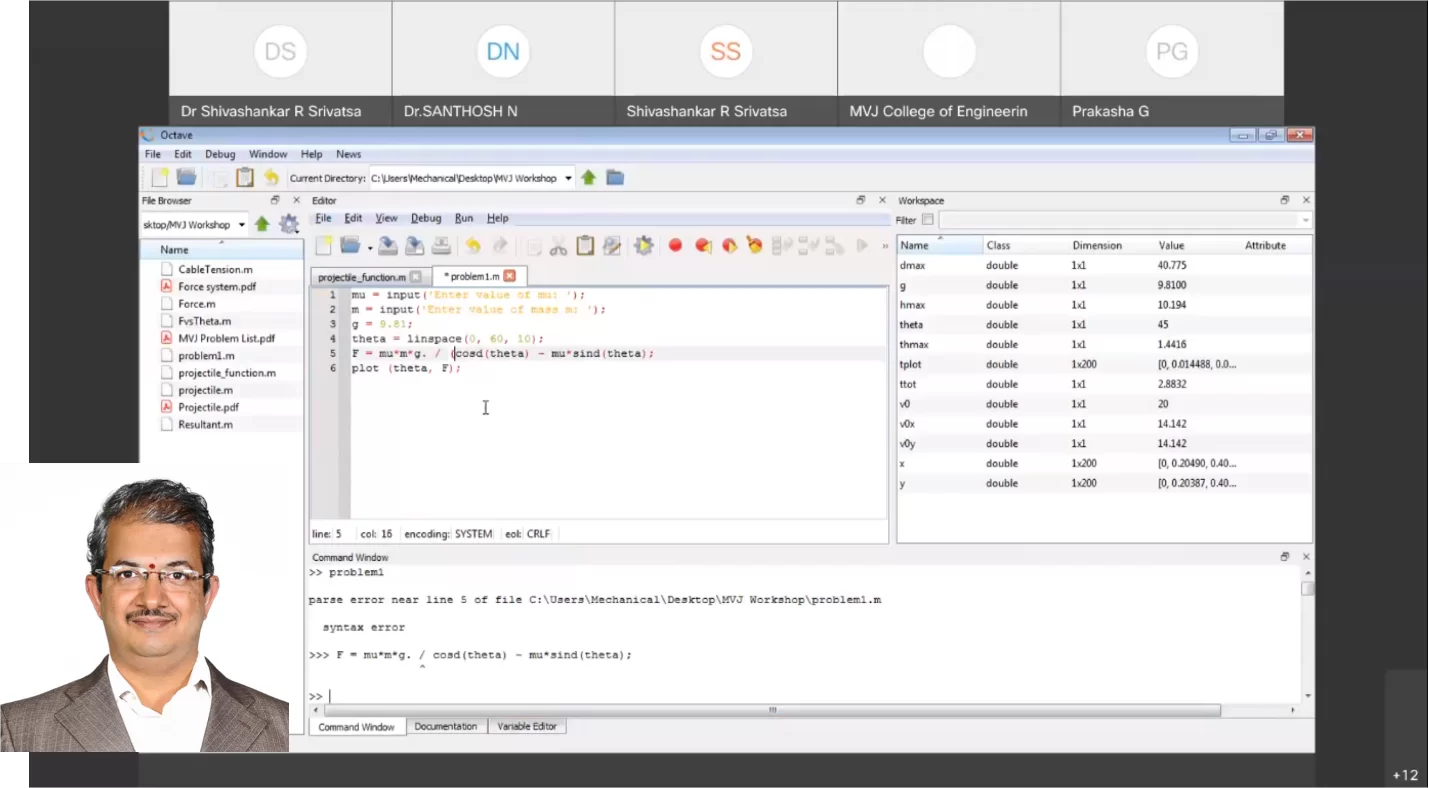This screenshot has height=788, width=1429.
Task: Sort Workspace by Class column header
Action: (1025, 245)
